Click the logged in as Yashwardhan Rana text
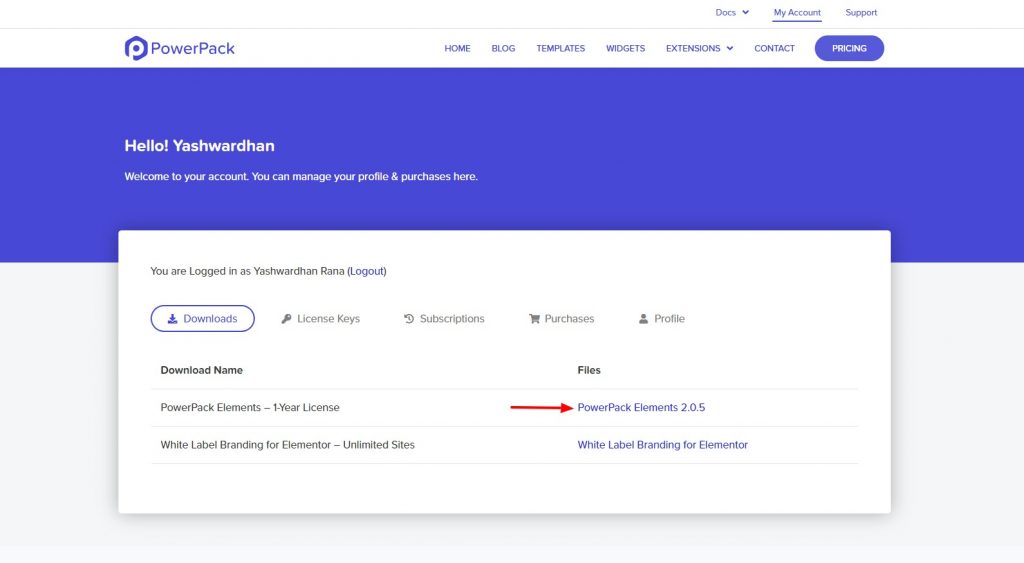This screenshot has width=1024, height=563. pyautogui.click(x=248, y=271)
